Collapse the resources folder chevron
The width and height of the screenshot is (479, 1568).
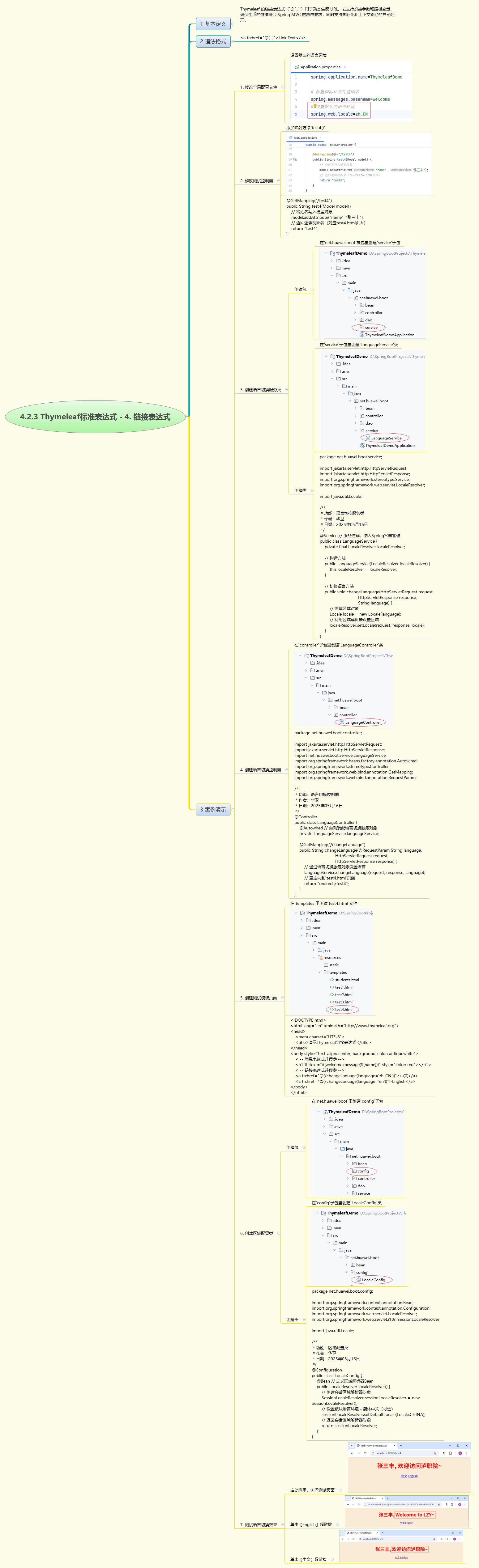(x=314, y=958)
